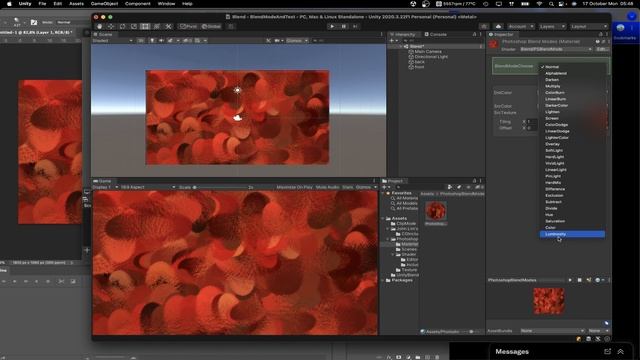Open AssetBundle None dropdown

click(x=553, y=331)
